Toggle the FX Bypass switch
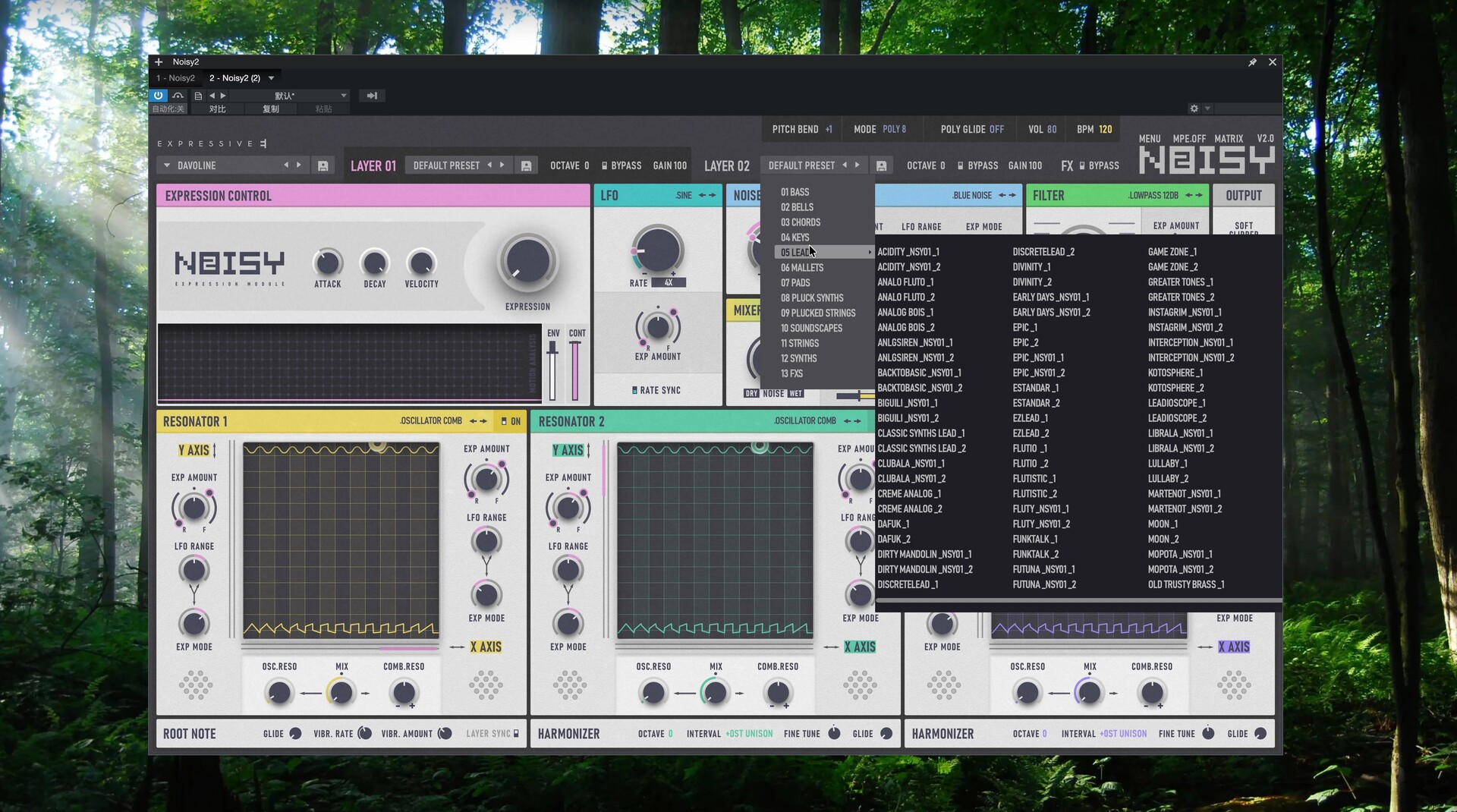 click(x=1082, y=165)
